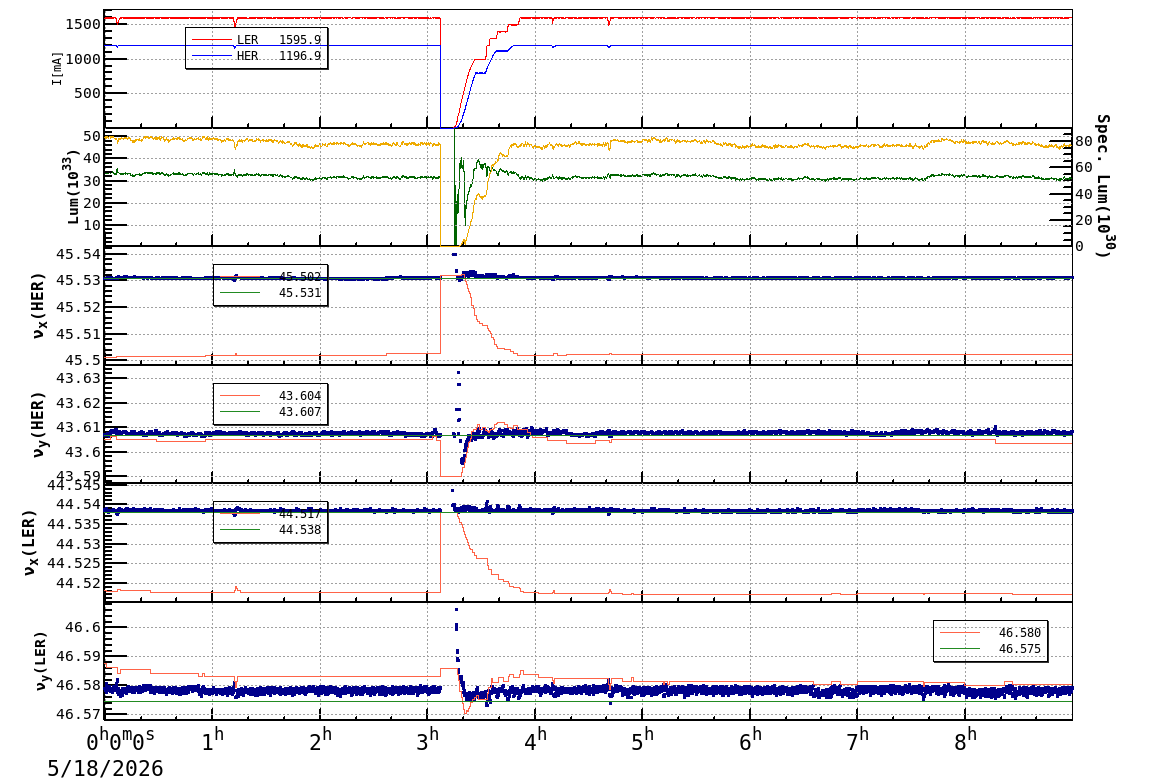Click the 45.51 axis tick

click(79, 334)
